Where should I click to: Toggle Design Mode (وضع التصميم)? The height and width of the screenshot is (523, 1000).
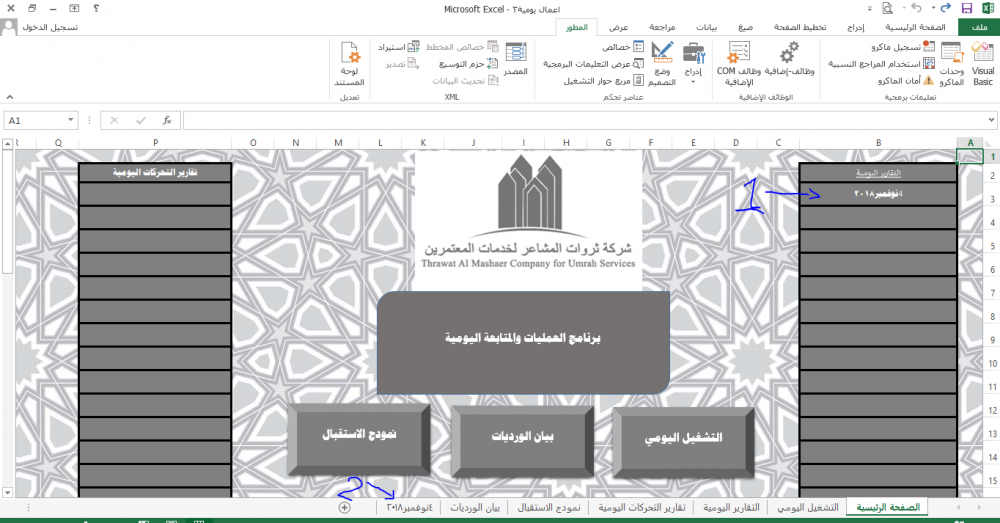(x=662, y=64)
